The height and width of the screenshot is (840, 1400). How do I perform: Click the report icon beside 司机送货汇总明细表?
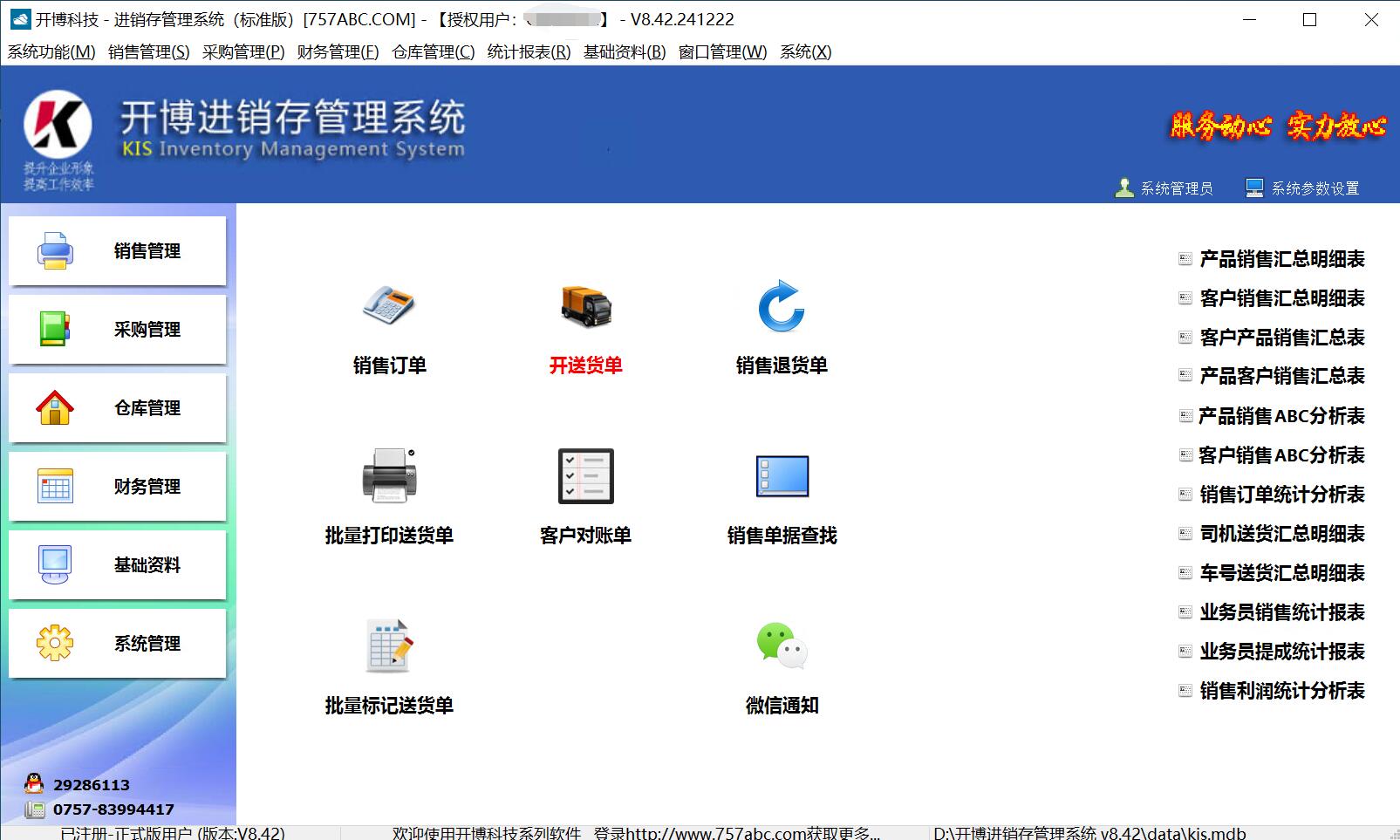(1185, 534)
